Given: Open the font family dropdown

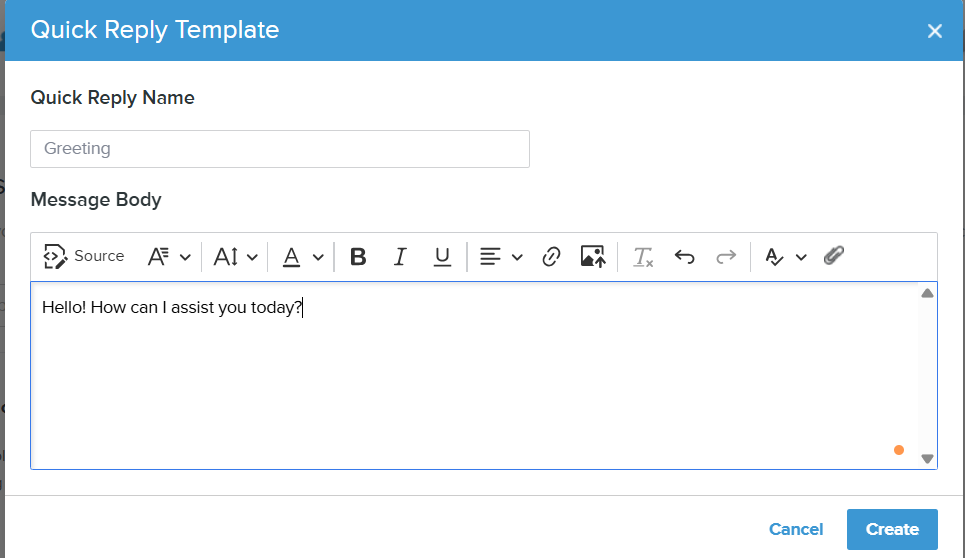Looking at the screenshot, I should tap(169, 257).
